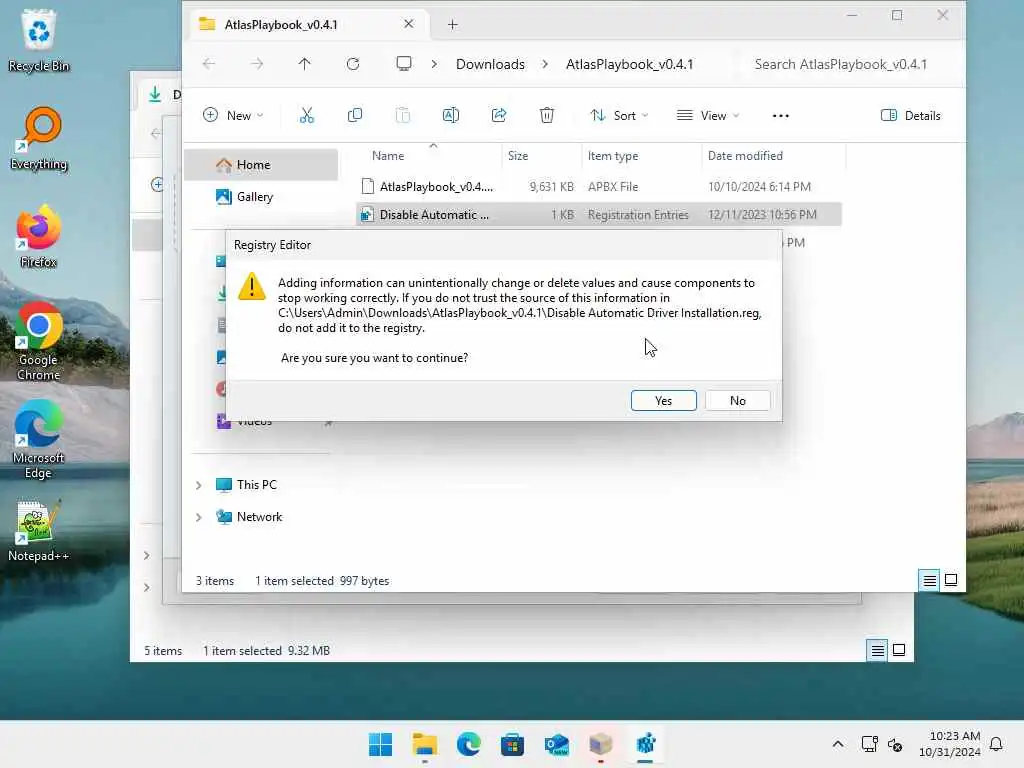Viewport: 1024px width, 768px height.
Task: Open the New item menu
Action: point(233,116)
